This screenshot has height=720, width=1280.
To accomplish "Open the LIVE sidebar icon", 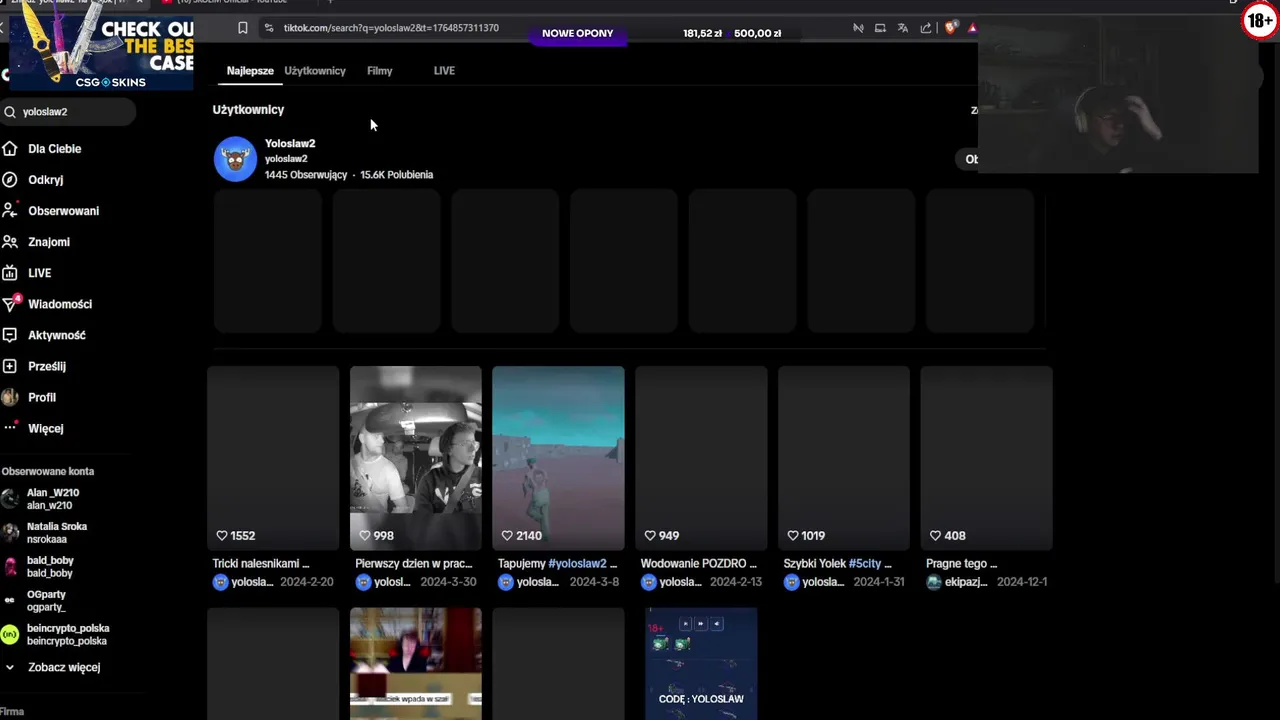I will tap(10, 273).
